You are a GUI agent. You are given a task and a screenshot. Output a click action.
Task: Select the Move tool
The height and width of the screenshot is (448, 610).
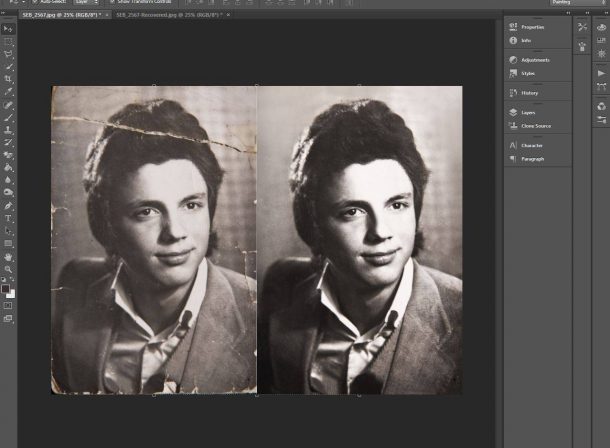8,29
